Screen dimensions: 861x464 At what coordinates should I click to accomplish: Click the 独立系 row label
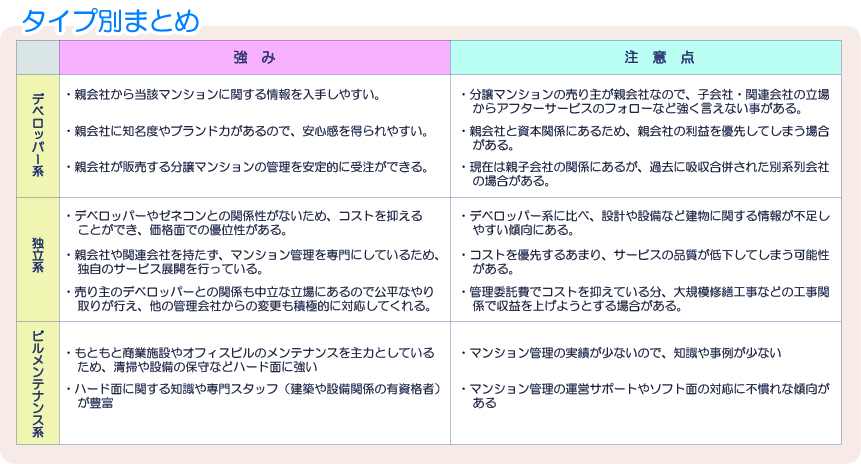tap(38, 258)
